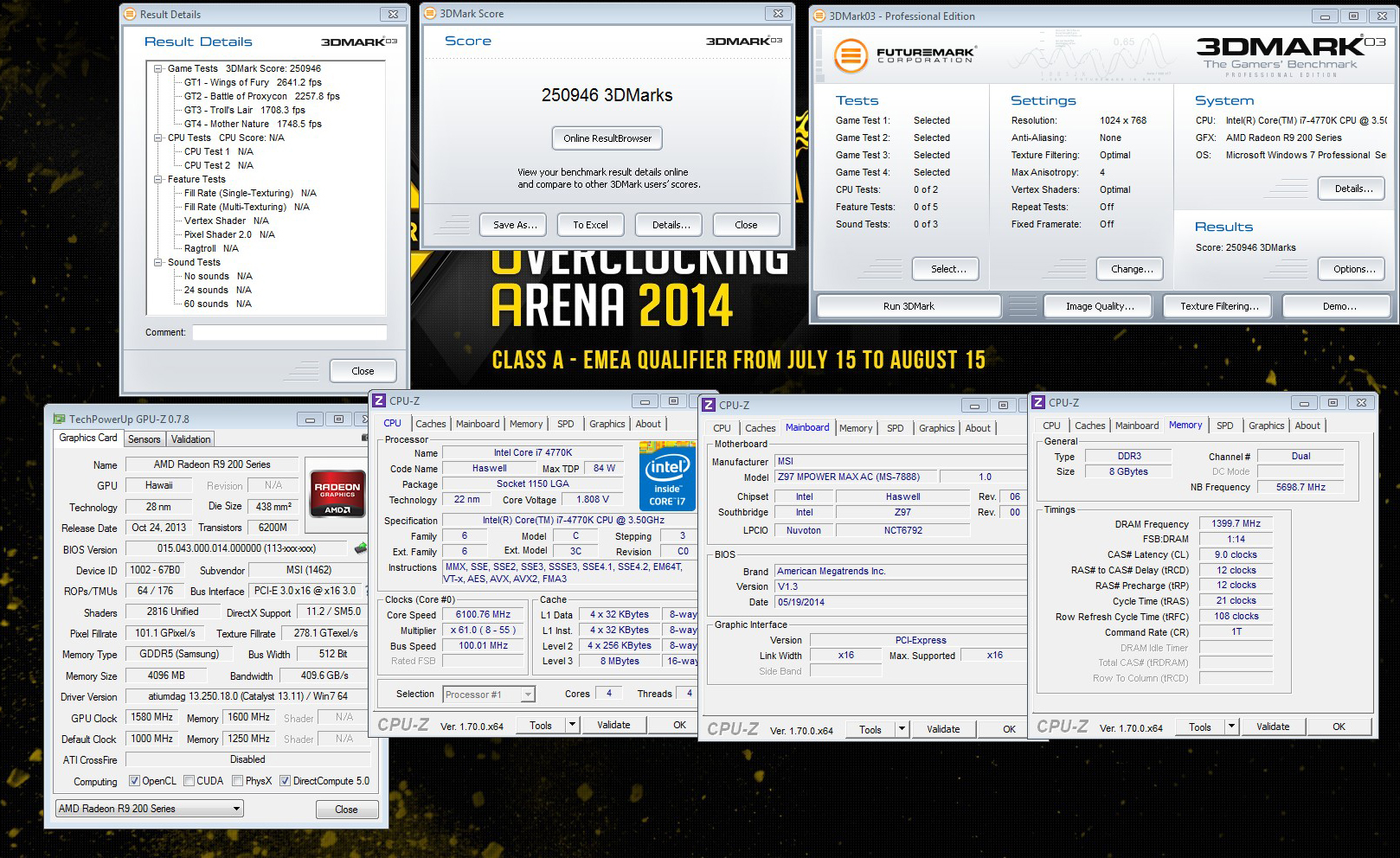The width and height of the screenshot is (1400, 858).
Task: Open Memory tab in CPU-Z Mainboard window
Action: pos(856,428)
